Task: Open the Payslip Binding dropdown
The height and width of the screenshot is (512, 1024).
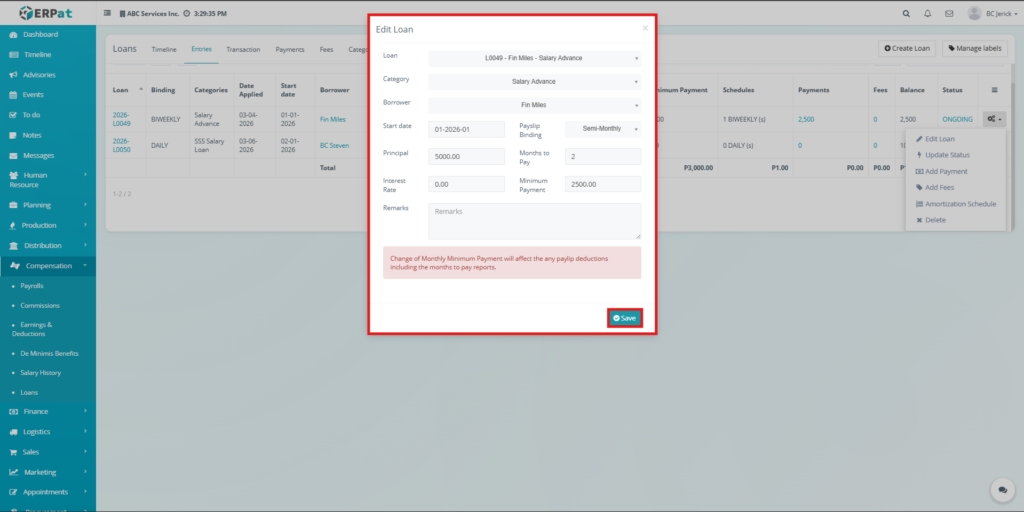Action: (603, 129)
